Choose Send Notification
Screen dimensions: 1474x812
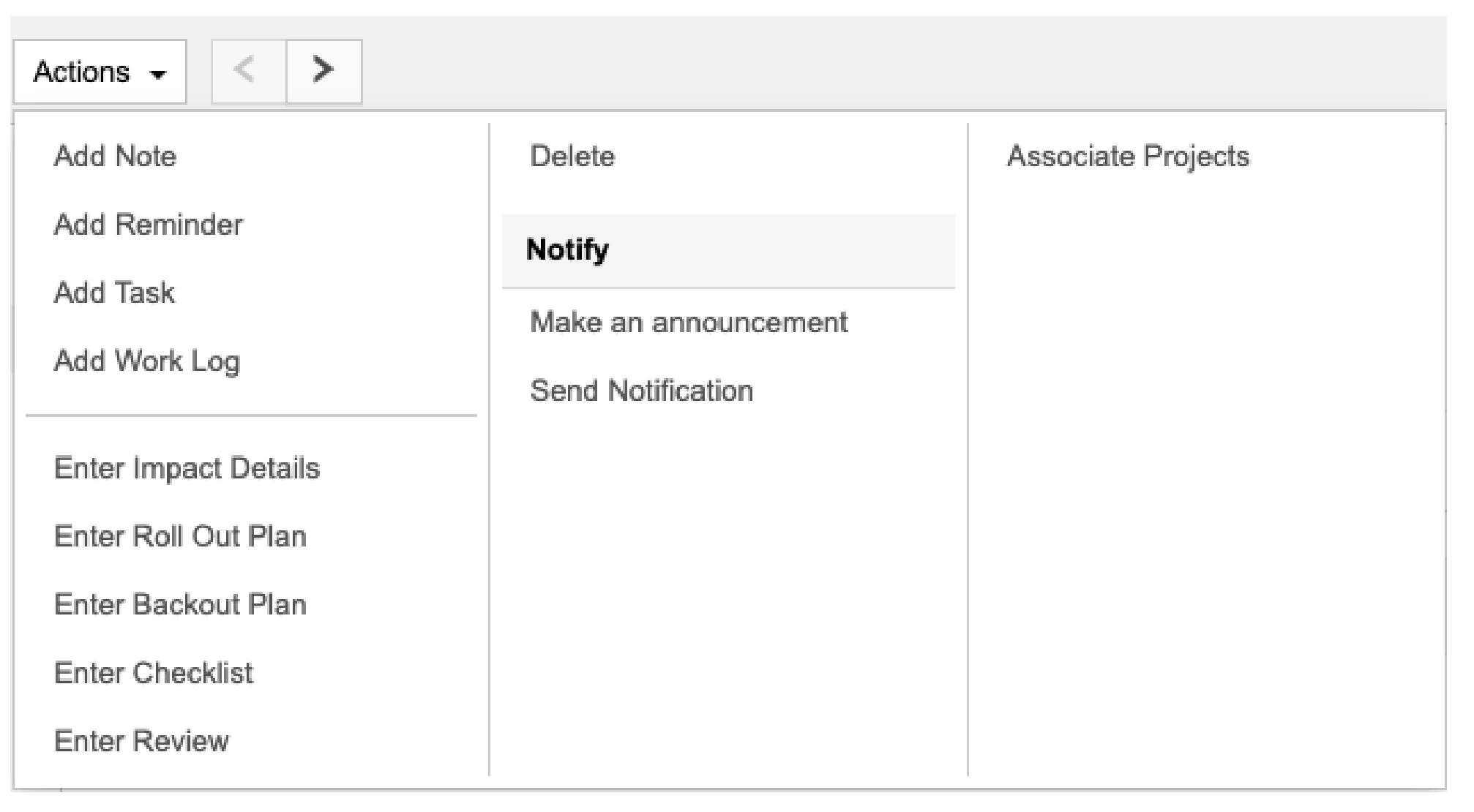click(641, 390)
